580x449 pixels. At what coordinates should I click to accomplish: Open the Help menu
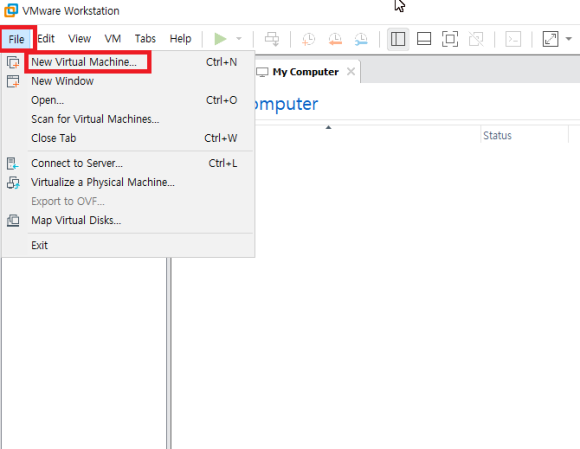181,38
